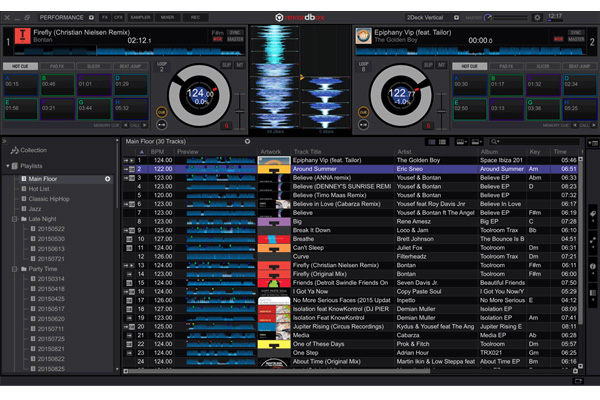This screenshot has height=400, width=600.
Task: Toggle quantize Q button on deck 1
Action: [226, 126]
